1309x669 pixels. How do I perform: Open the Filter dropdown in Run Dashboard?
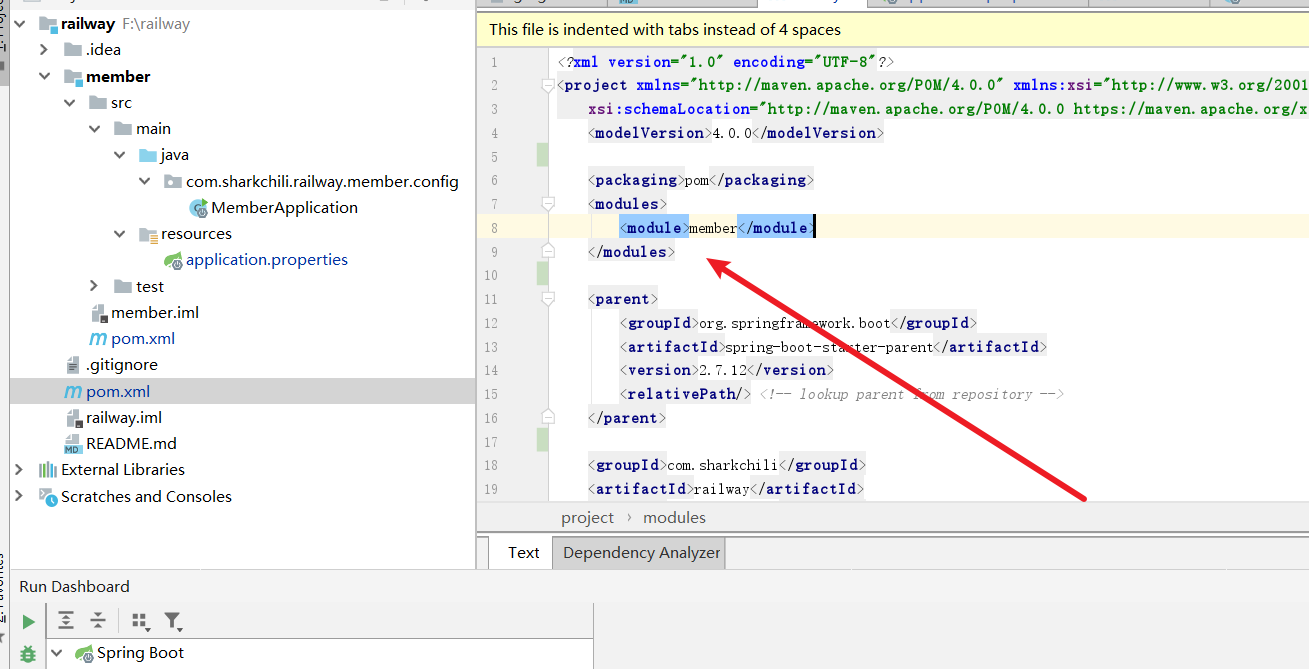tap(173, 622)
